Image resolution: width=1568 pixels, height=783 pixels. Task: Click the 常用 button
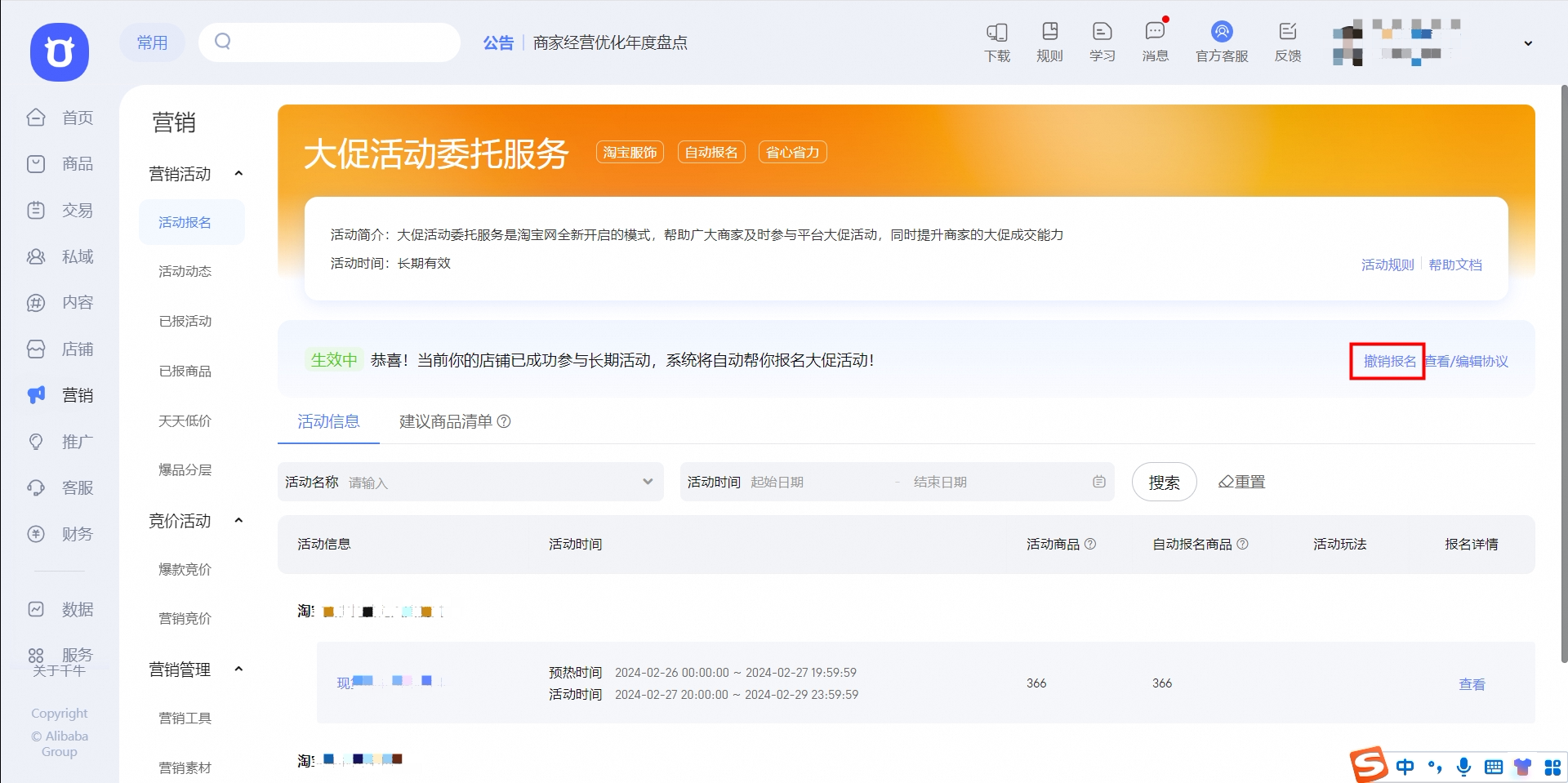[x=152, y=42]
